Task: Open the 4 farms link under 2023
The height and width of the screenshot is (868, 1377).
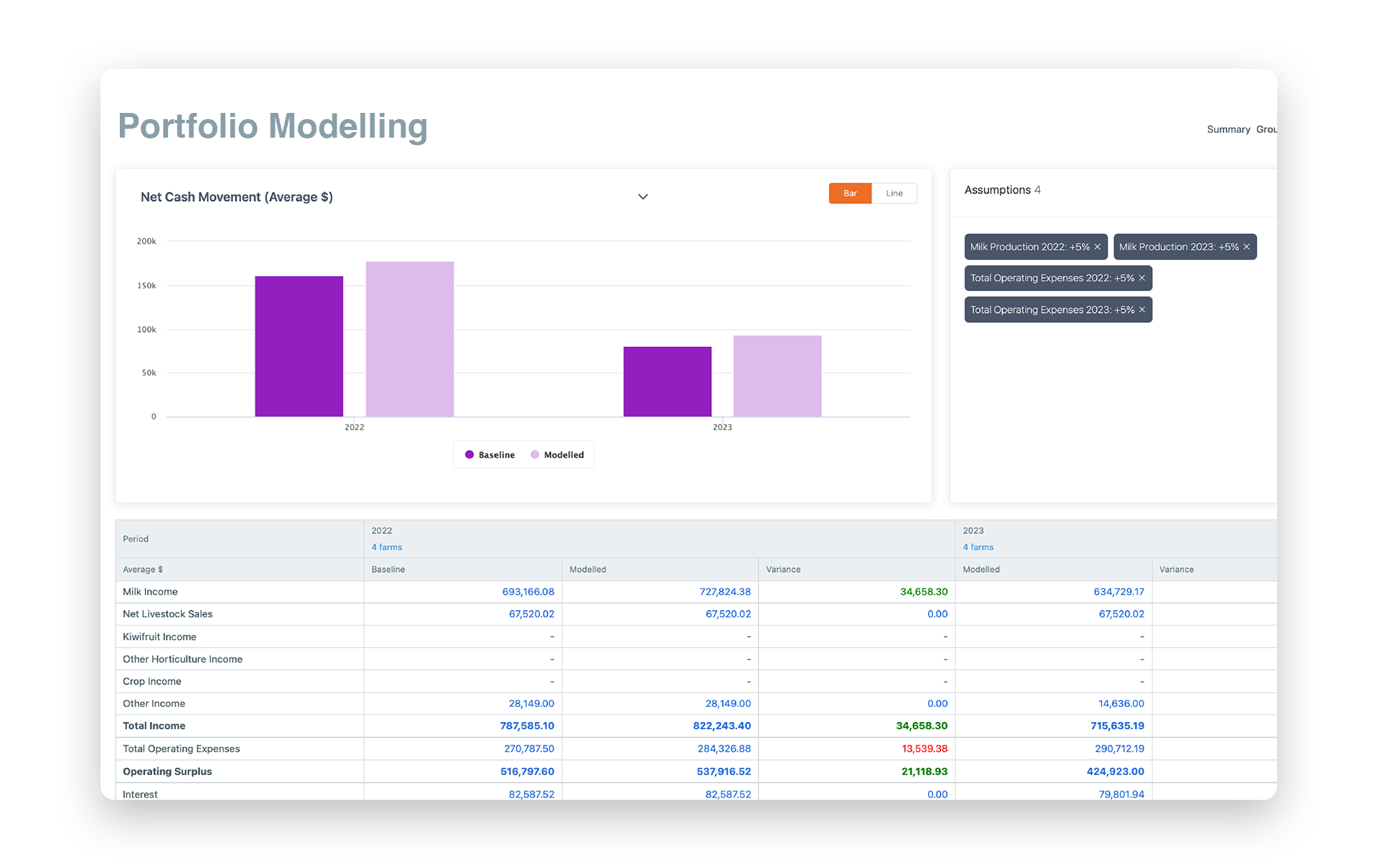Action: [x=978, y=547]
